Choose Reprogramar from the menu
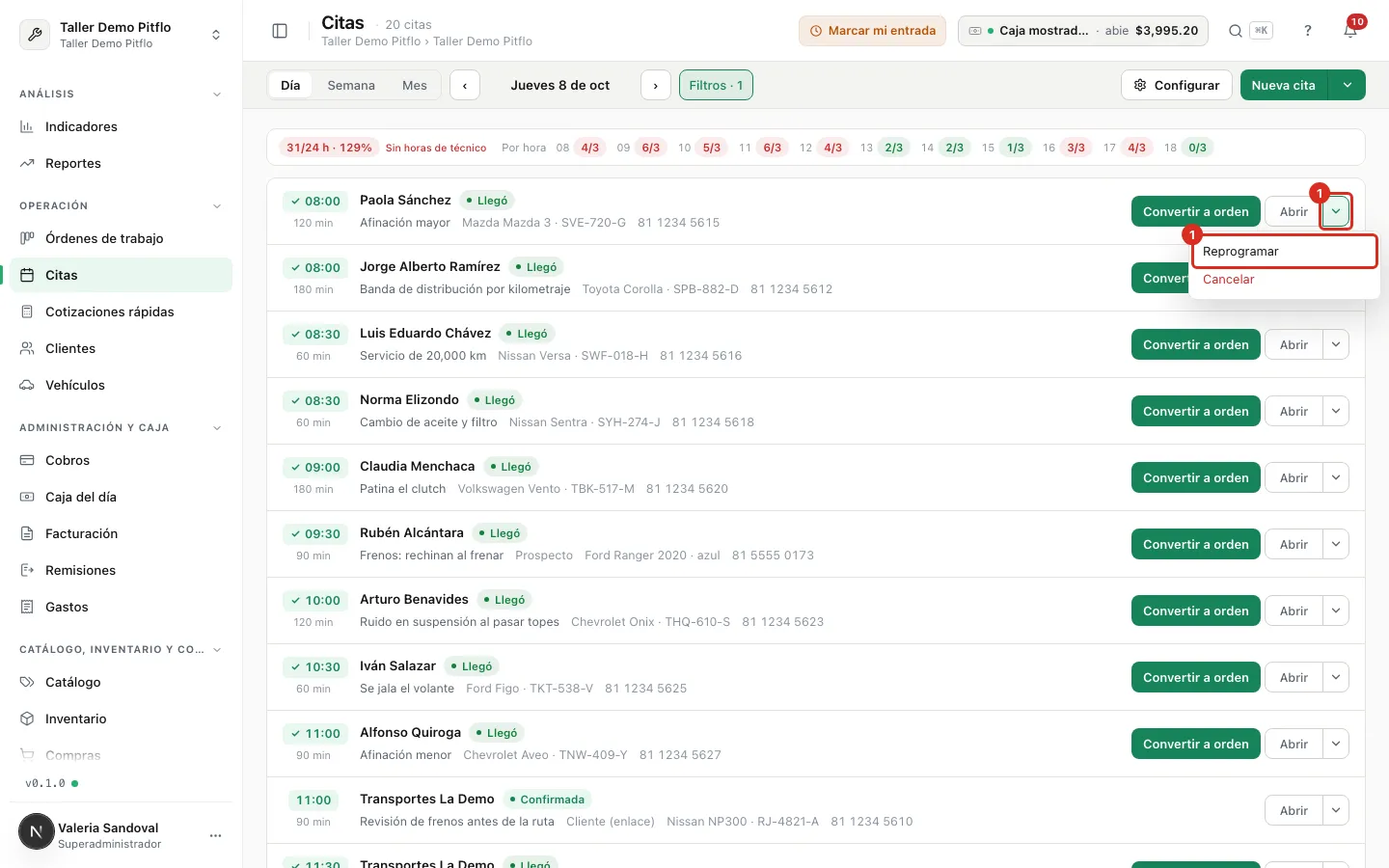Viewport: 1389px width, 868px height. pyautogui.click(x=1283, y=251)
